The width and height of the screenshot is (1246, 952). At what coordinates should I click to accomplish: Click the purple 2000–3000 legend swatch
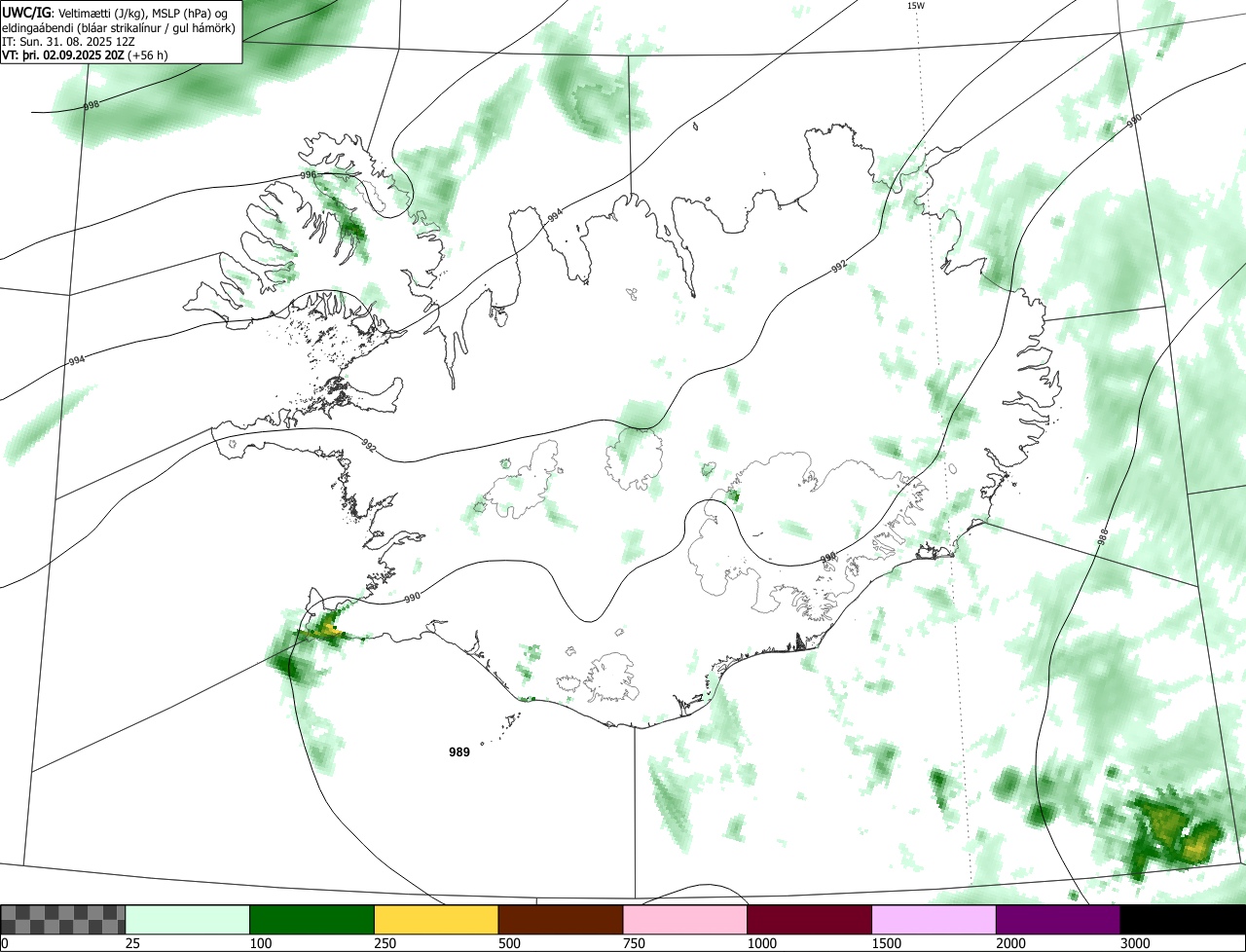click(x=1058, y=920)
